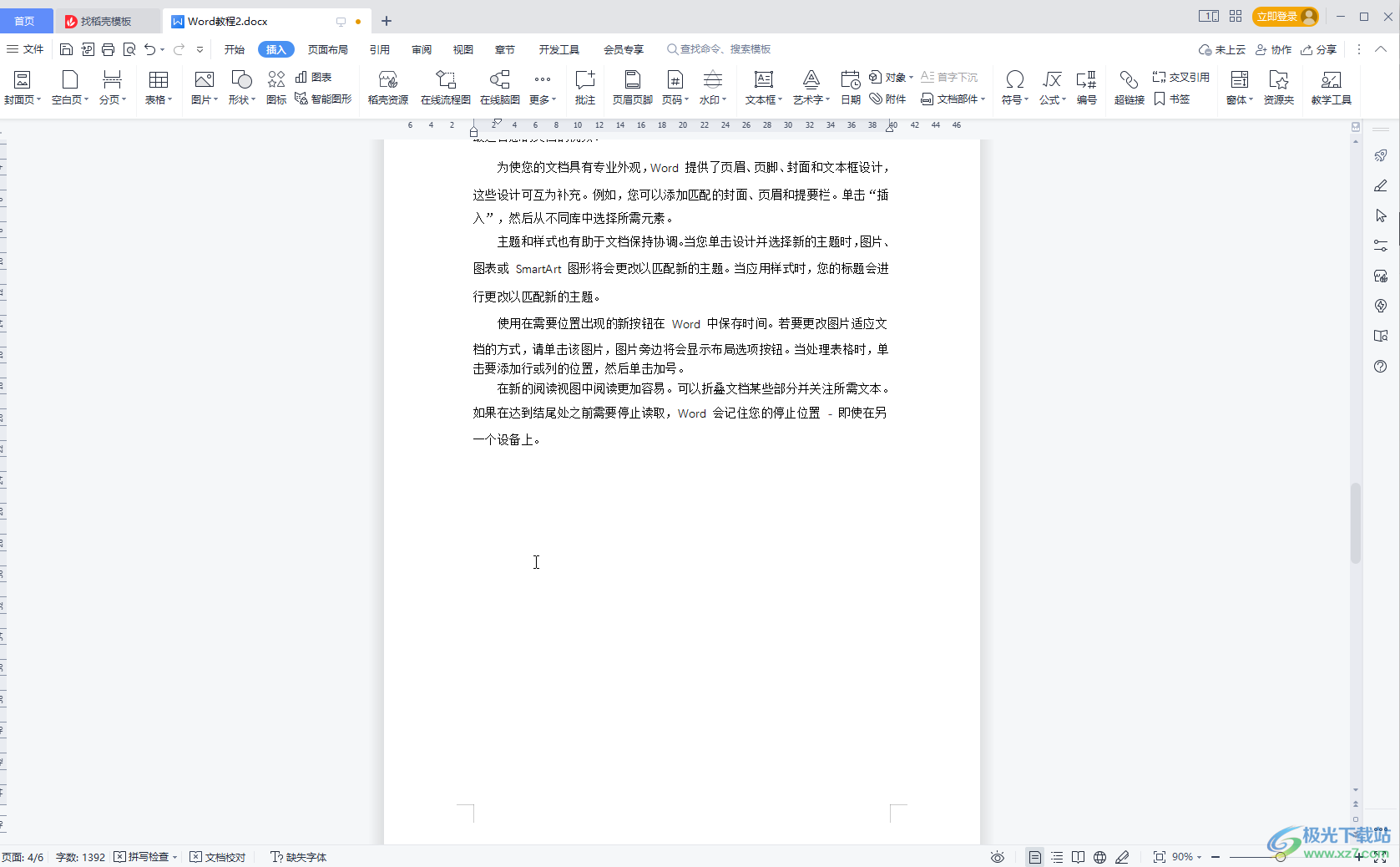The image size is (1400, 867).
Task: Open header and footer editing
Action: 633,87
